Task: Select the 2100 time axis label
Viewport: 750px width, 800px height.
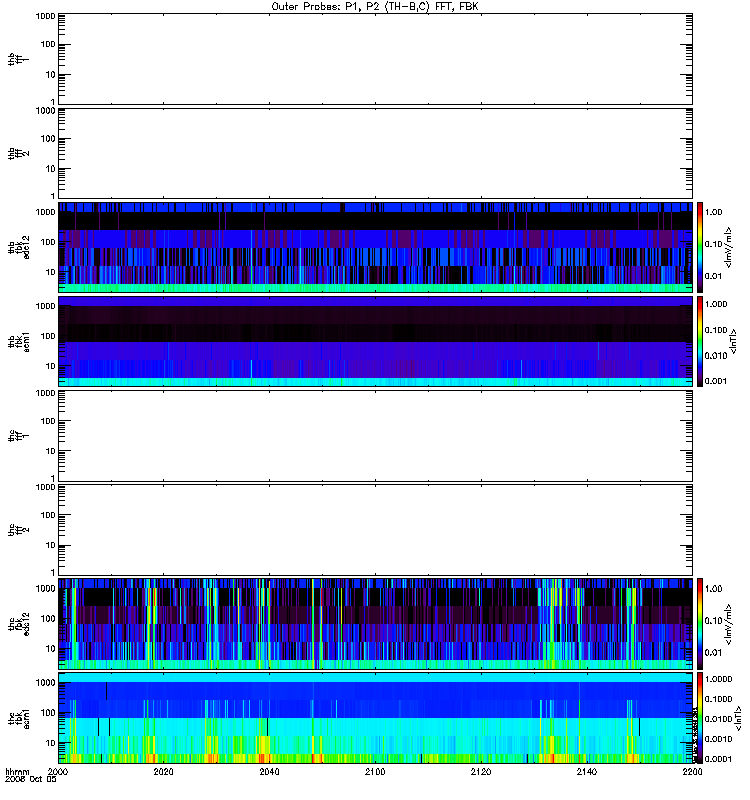Action: (375, 771)
